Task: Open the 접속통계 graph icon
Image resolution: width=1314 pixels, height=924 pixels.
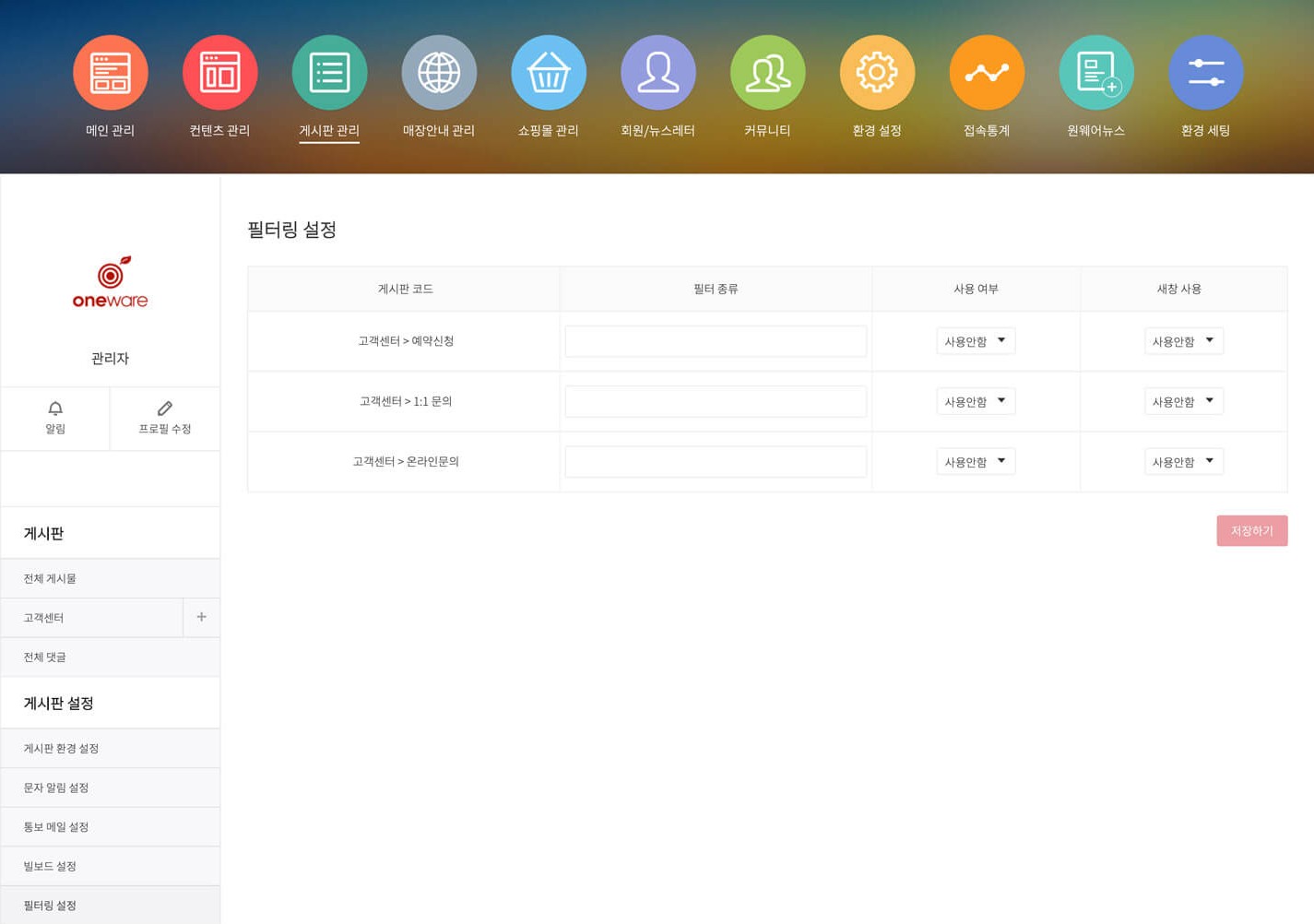Action: click(987, 72)
